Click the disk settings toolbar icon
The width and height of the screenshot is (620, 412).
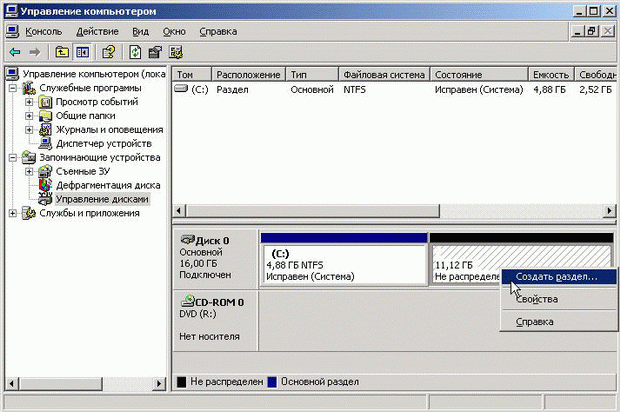[x=176, y=52]
